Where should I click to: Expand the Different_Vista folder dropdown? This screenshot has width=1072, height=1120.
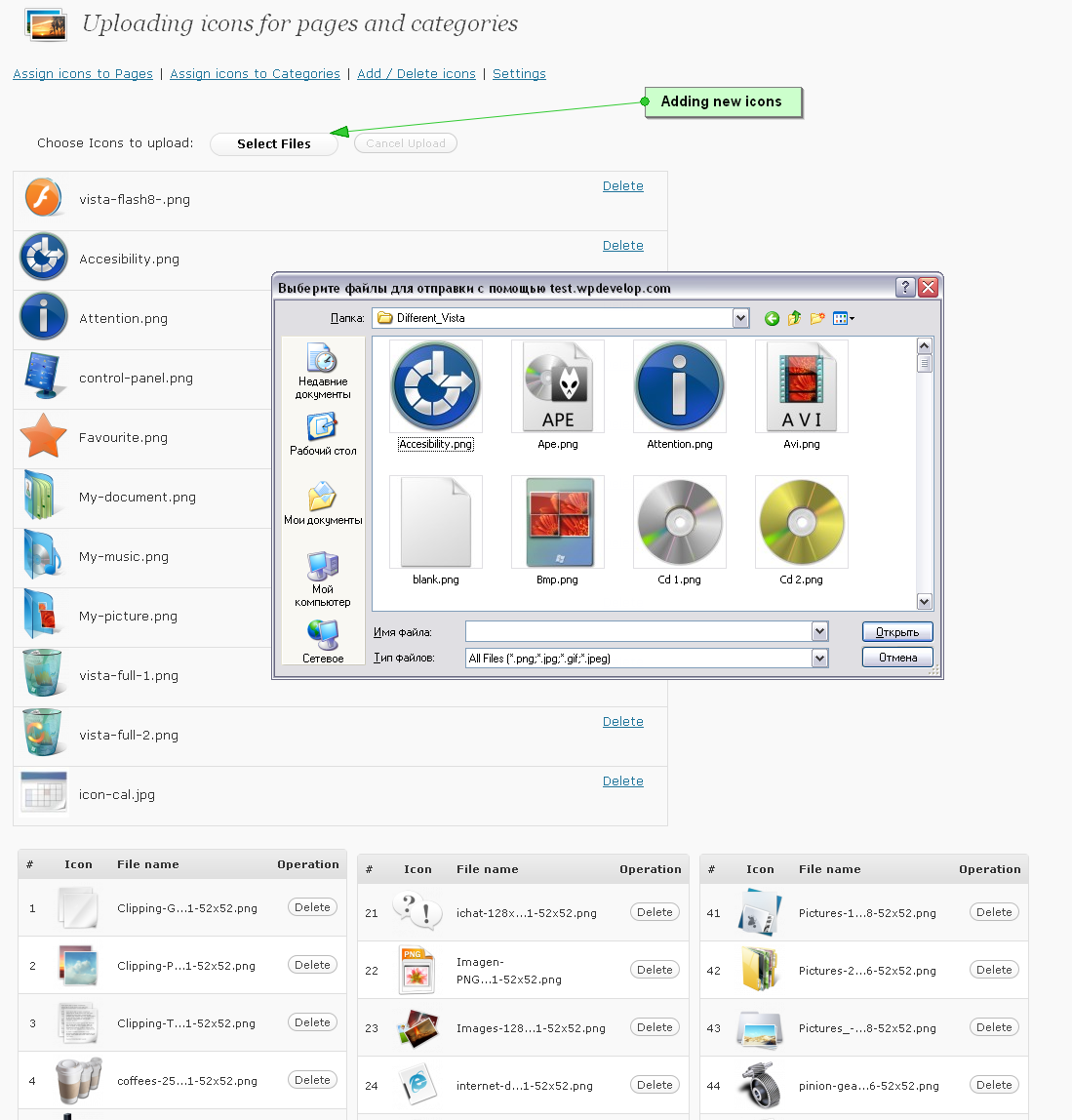click(740, 318)
